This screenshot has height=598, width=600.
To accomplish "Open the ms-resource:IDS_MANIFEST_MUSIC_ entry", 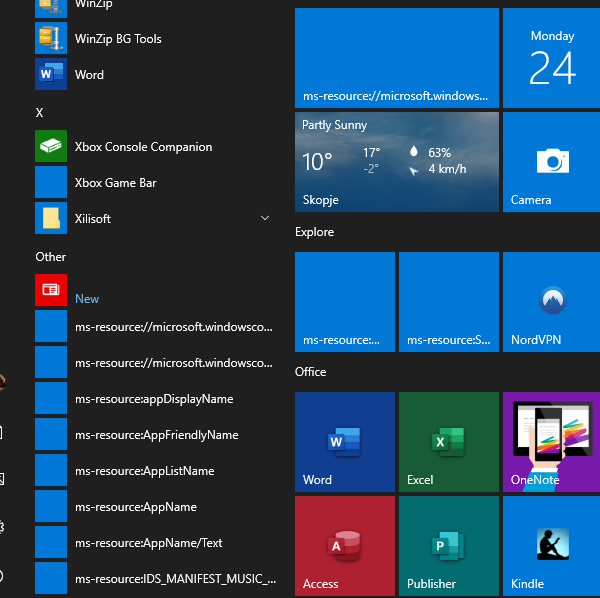I will pos(153,578).
